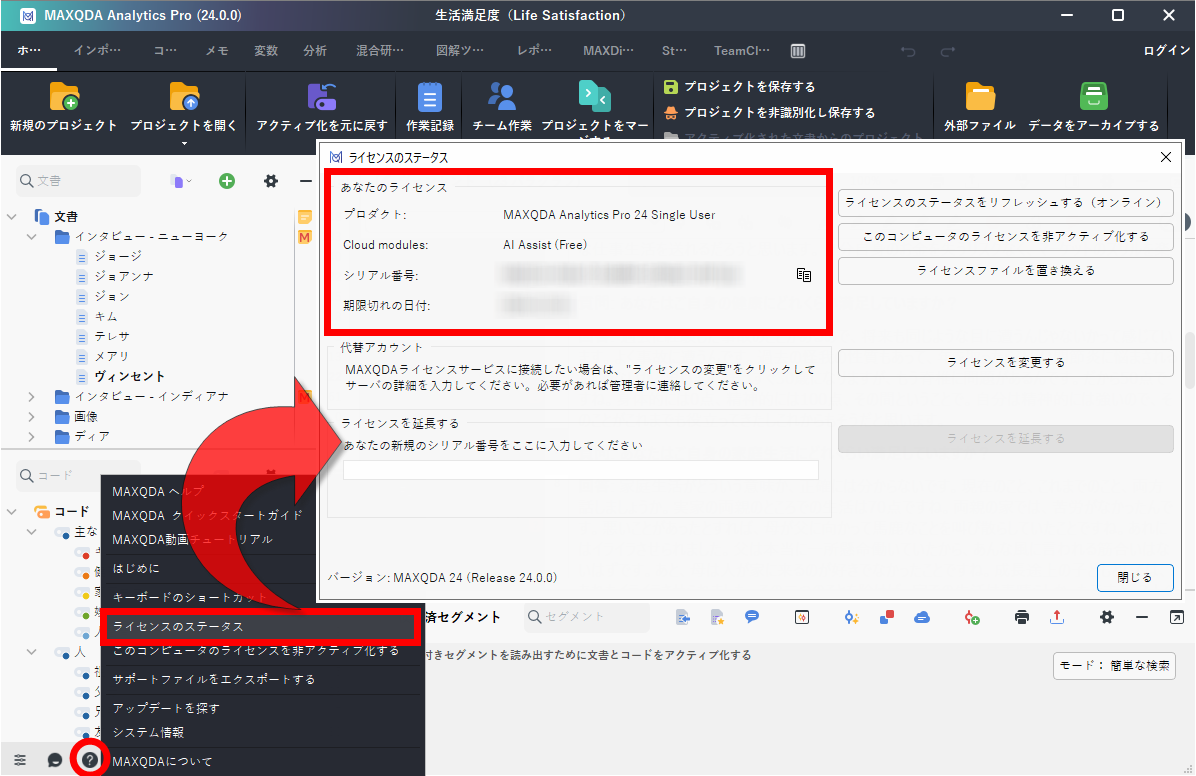Open document system settings gear
Viewport: 1196px width, 776px height.
(x=271, y=181)
